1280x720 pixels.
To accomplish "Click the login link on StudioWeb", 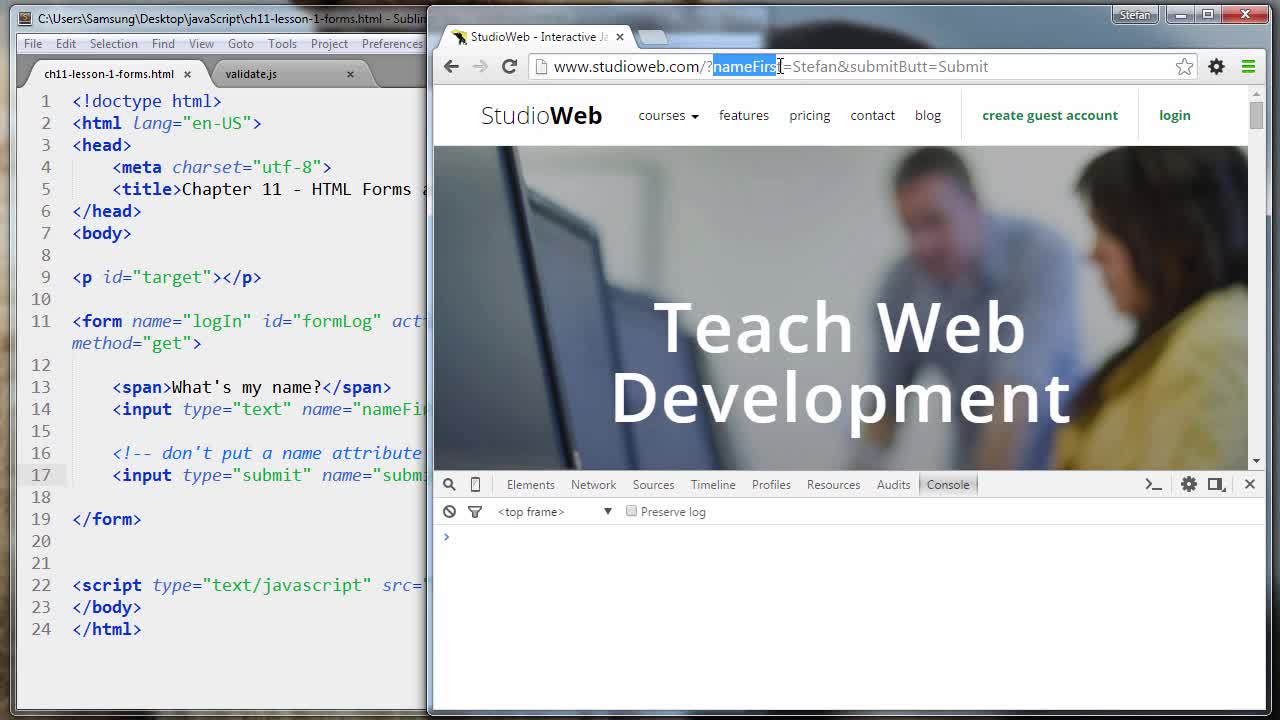I will click(1175, 115).
